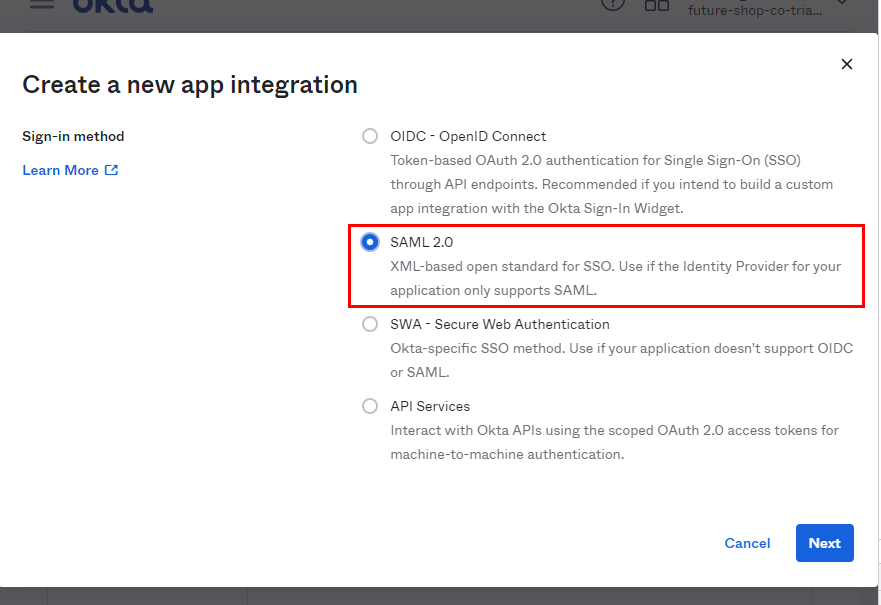Click the external link icon beside Learn More

pyautogui.click(x=111, y=170)
